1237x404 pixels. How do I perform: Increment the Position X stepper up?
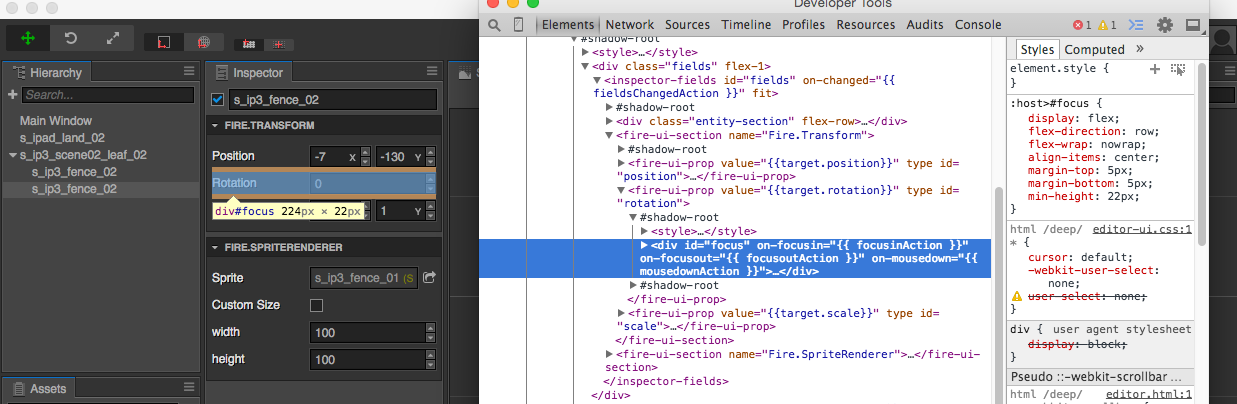coord(365,152)
